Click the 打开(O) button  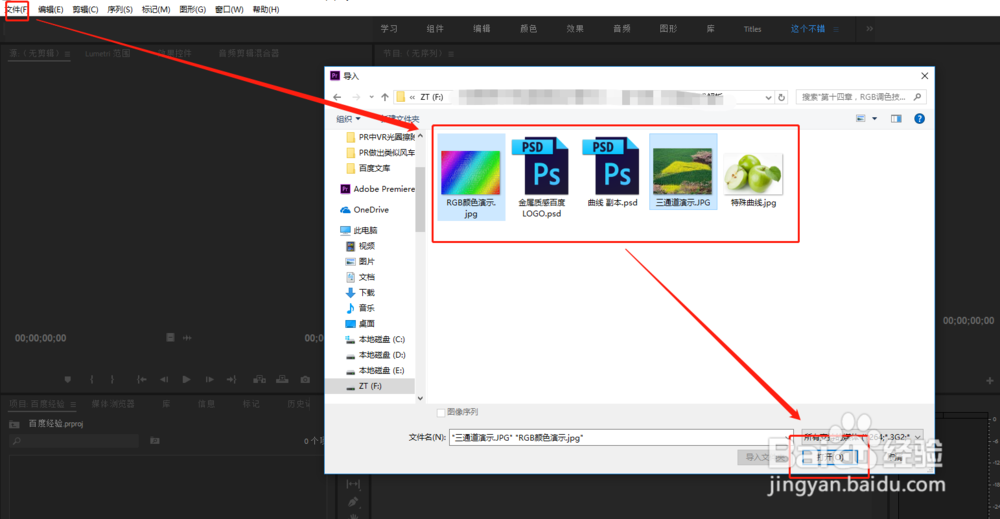pos(832,457)
